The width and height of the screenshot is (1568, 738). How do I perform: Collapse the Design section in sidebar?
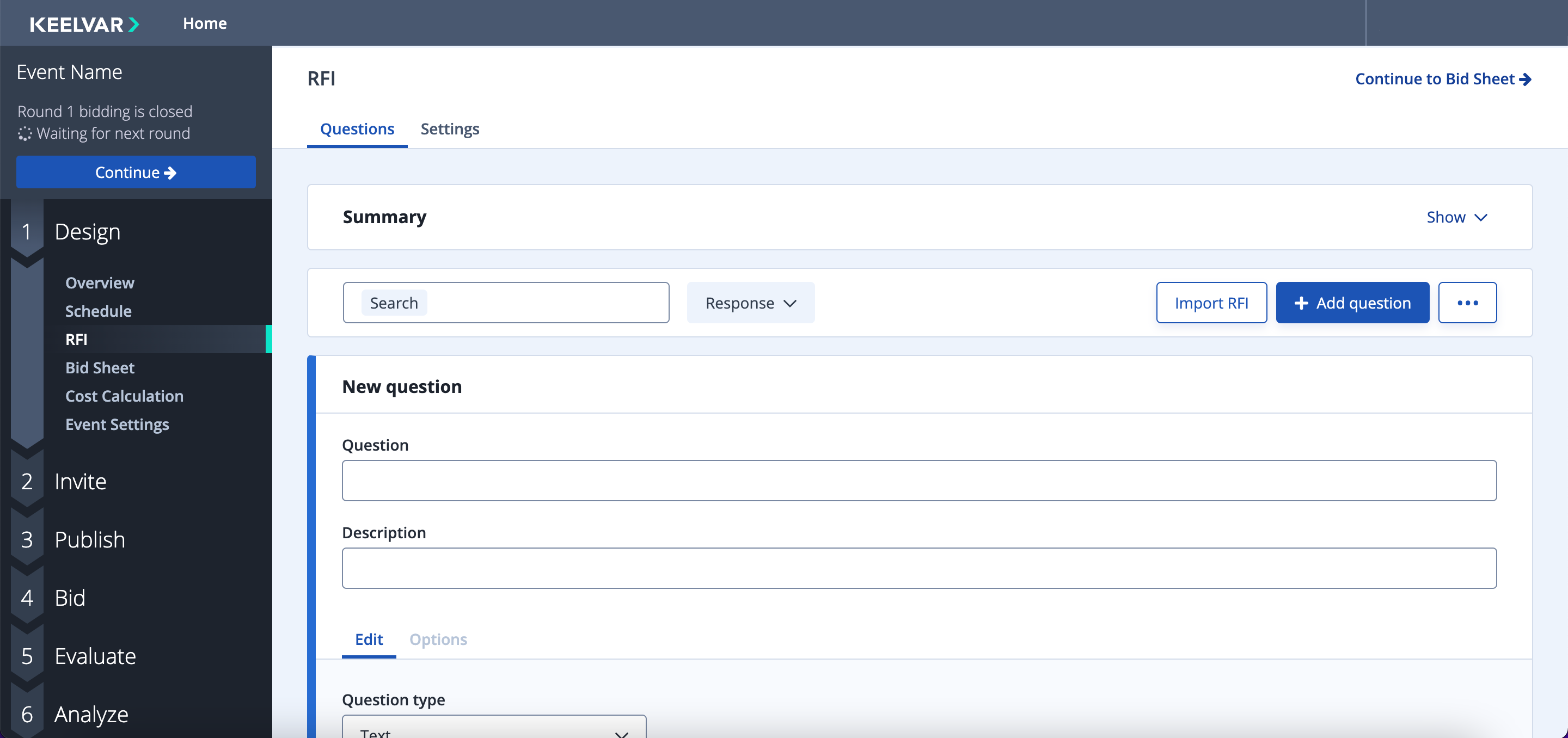click(87, 232)
